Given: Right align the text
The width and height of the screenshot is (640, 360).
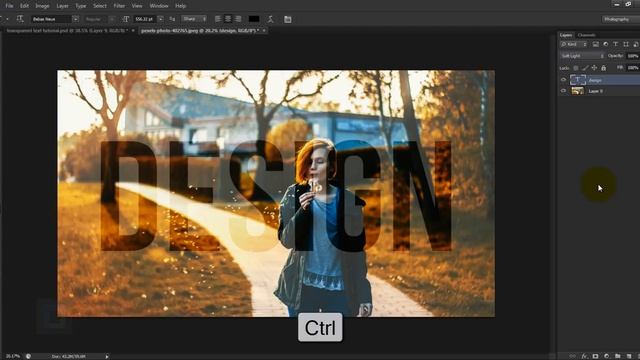Looking at the screenshot, I should click(x=238, y=19).
